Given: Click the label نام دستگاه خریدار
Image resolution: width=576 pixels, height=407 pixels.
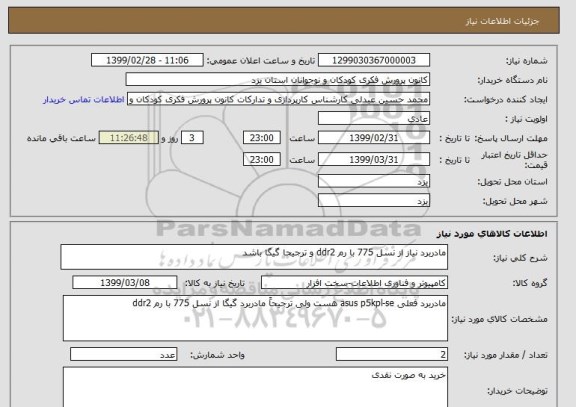Looking at the screenshot, I should pyautogui.click(x=512, y=80).
